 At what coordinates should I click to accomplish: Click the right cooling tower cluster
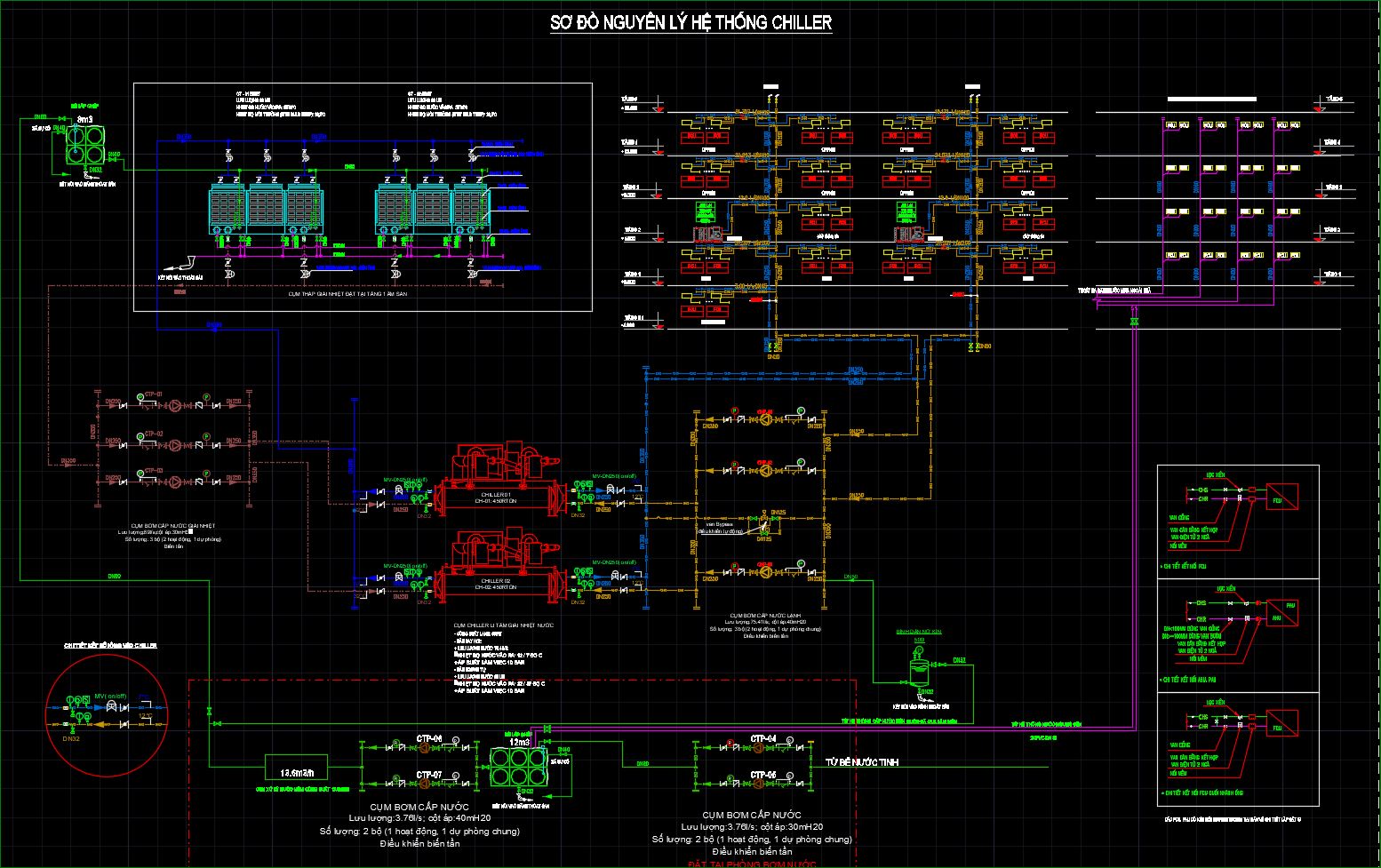(433, 210)
